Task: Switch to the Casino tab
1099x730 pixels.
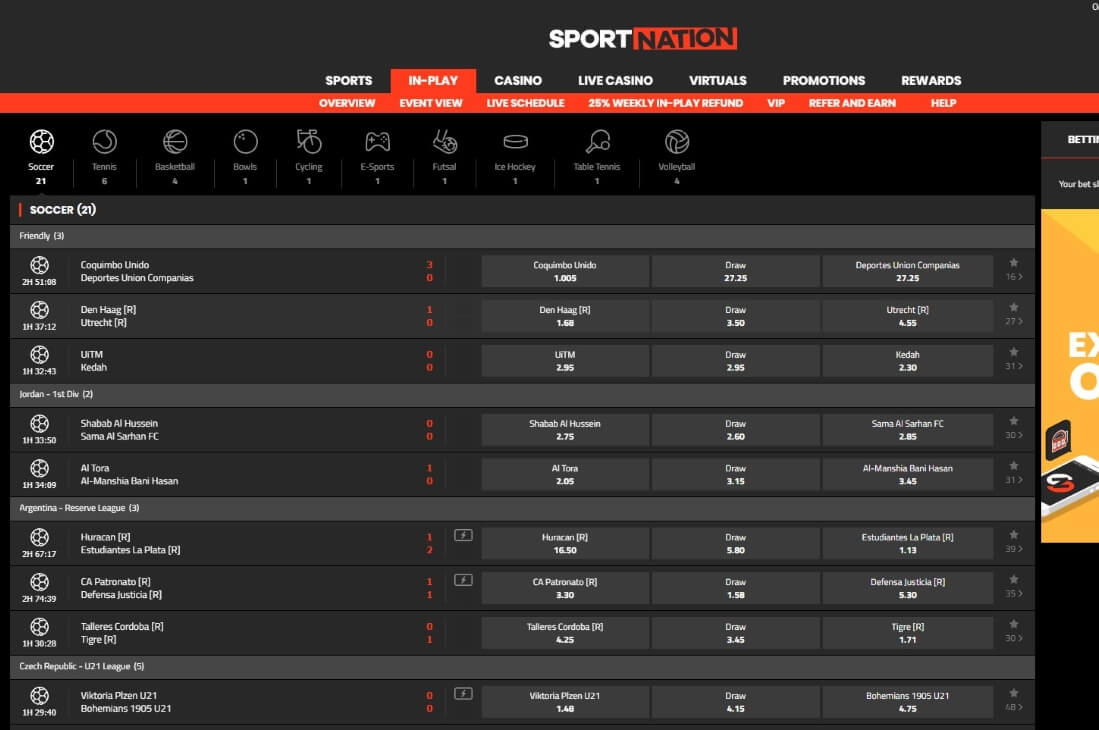Action: click(518, 81)
